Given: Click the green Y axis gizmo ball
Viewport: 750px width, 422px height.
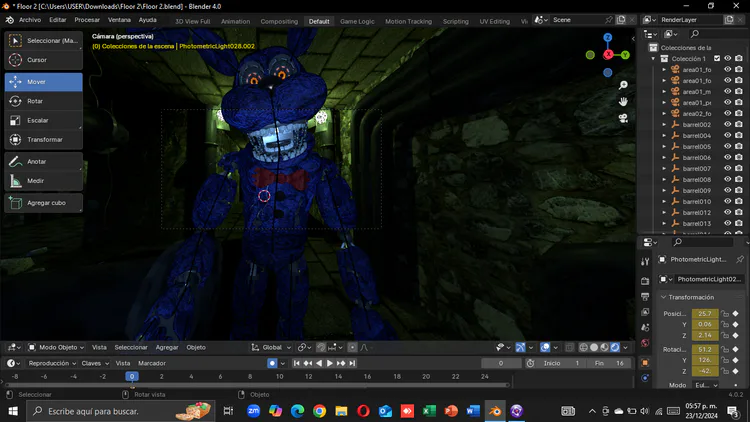Looking at the screenshot, I should [x=625, y=55].
